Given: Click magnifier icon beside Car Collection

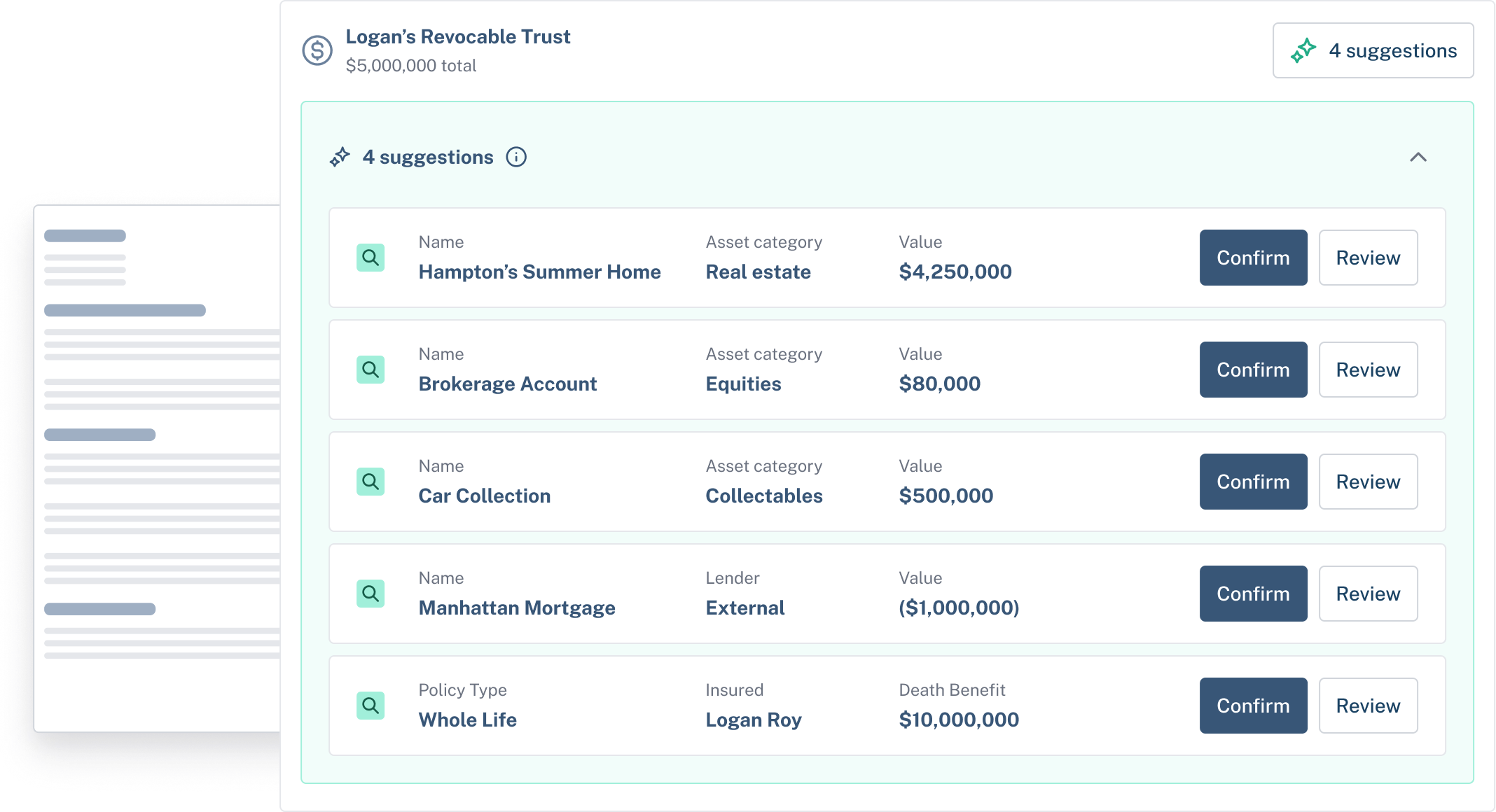Looking at the screenshot, I should (x=370, y=482).
